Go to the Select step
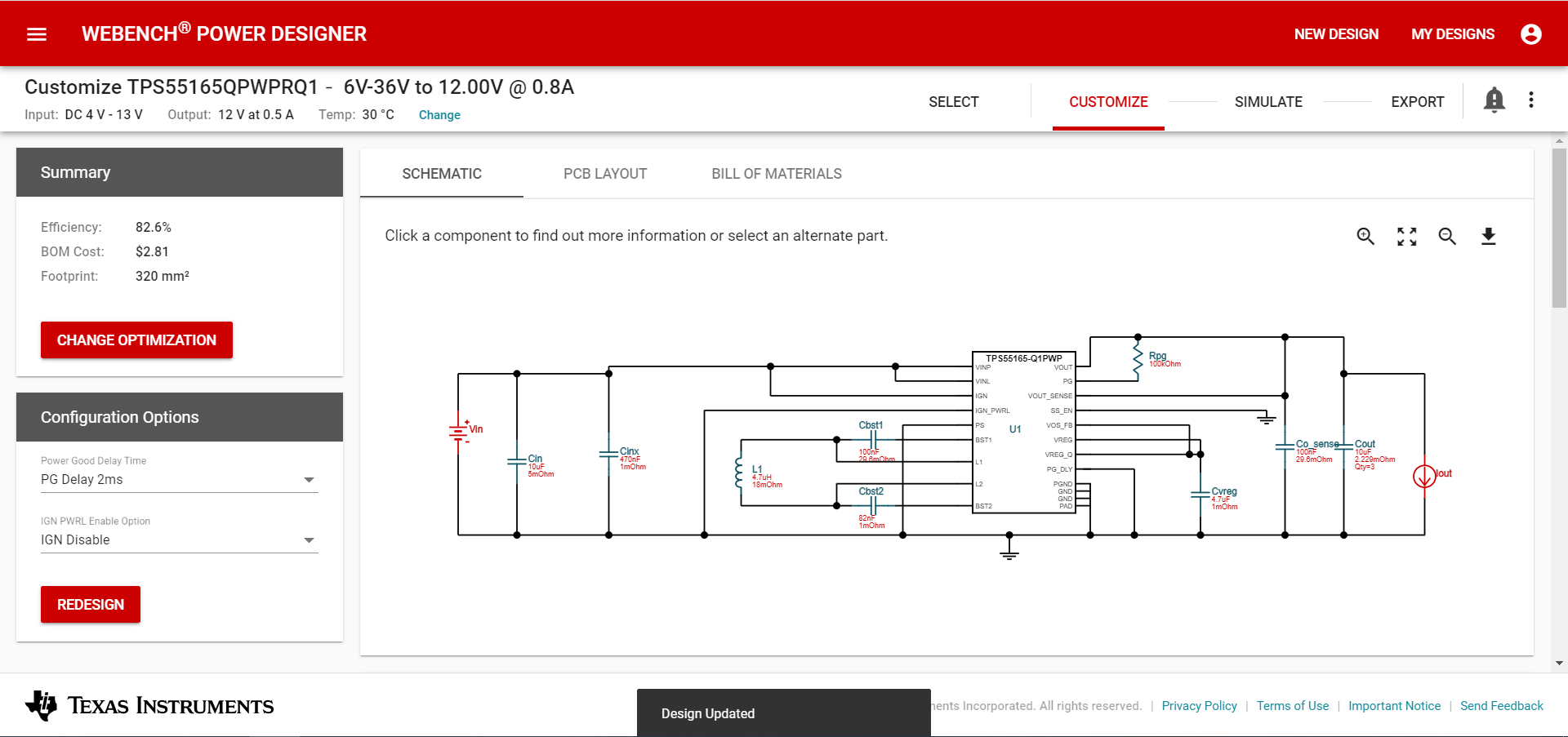 point(954,102)
